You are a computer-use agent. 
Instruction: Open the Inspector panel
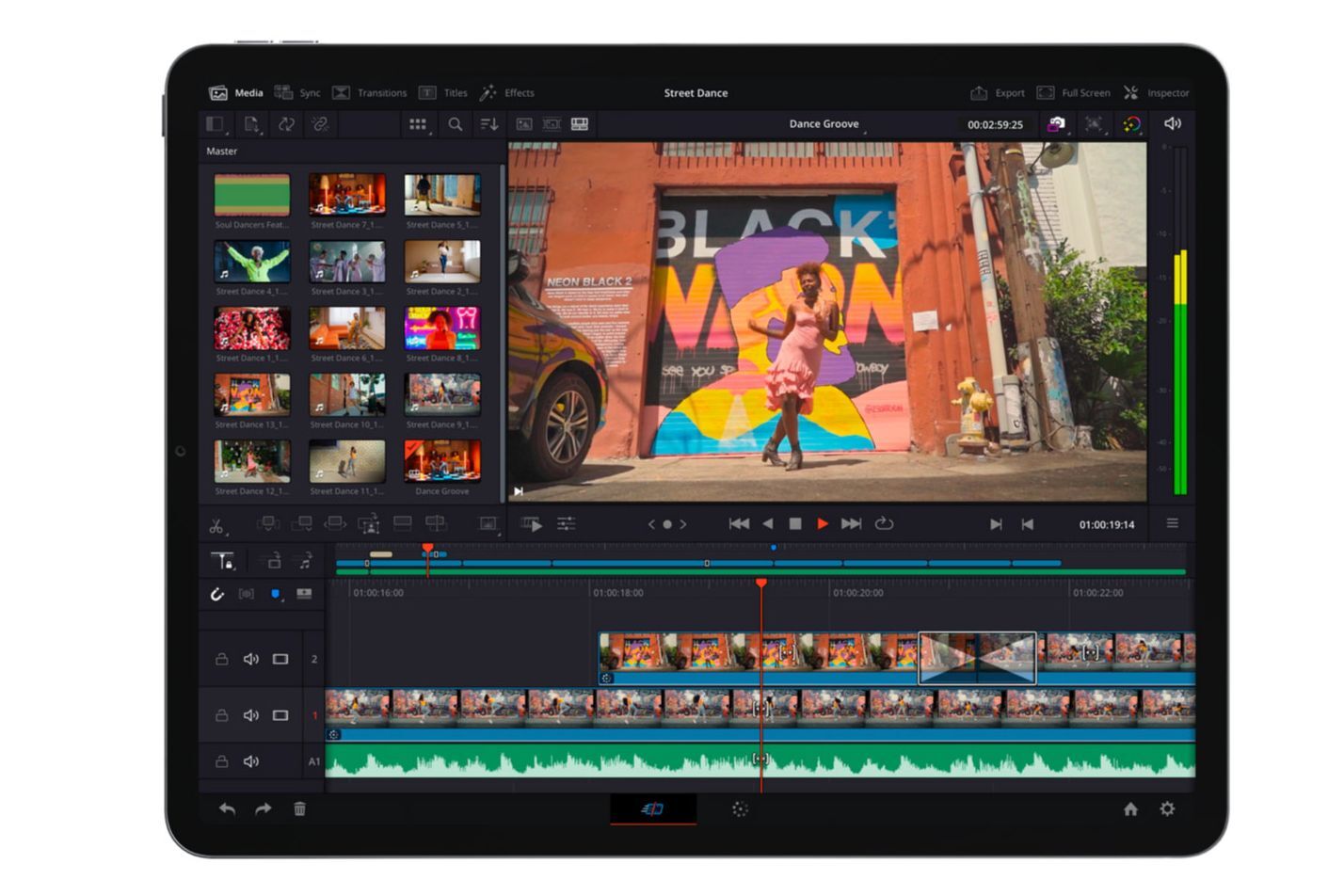[1157, 93]
